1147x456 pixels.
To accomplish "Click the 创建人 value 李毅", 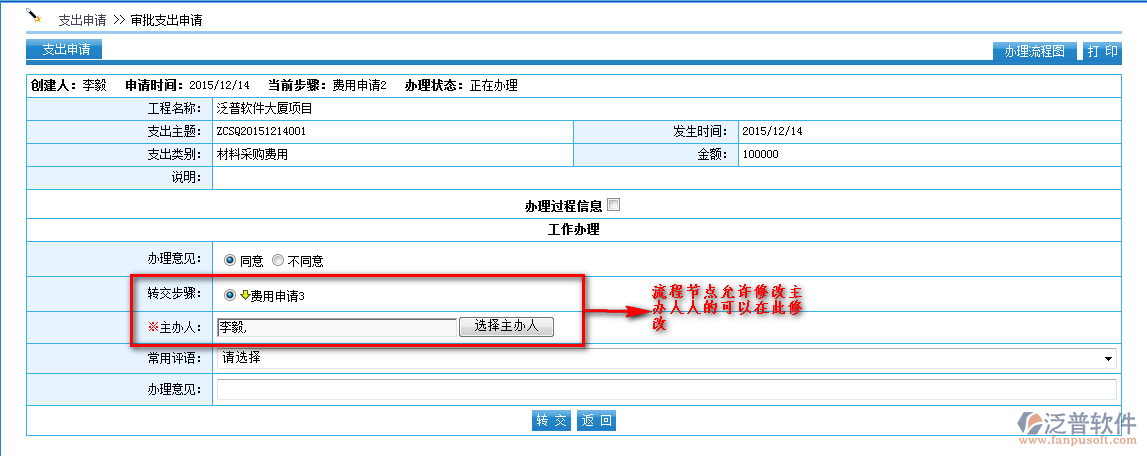I will coord(94,86).
